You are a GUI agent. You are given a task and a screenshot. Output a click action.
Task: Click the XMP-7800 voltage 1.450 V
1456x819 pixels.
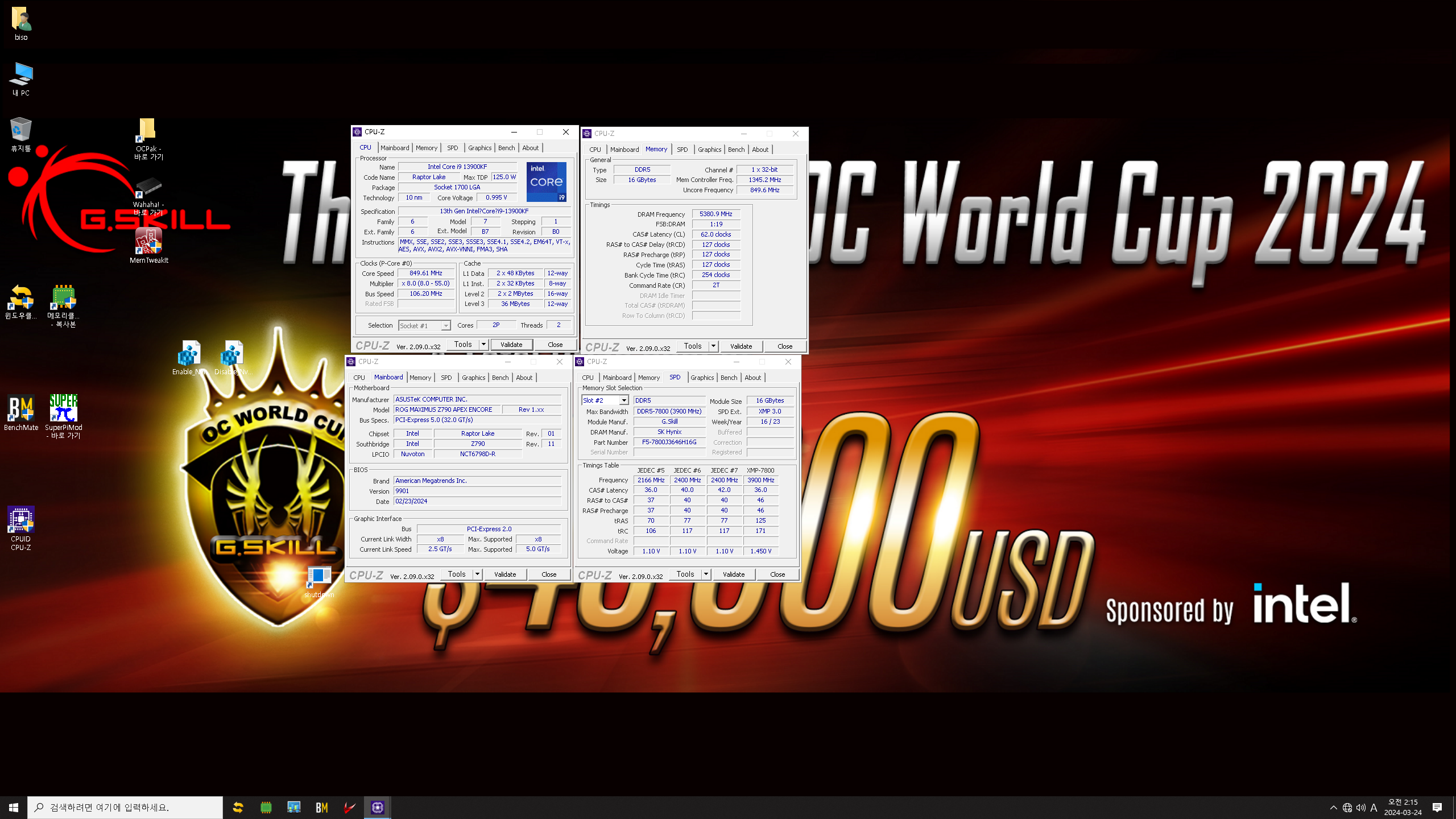click(760, 551)
